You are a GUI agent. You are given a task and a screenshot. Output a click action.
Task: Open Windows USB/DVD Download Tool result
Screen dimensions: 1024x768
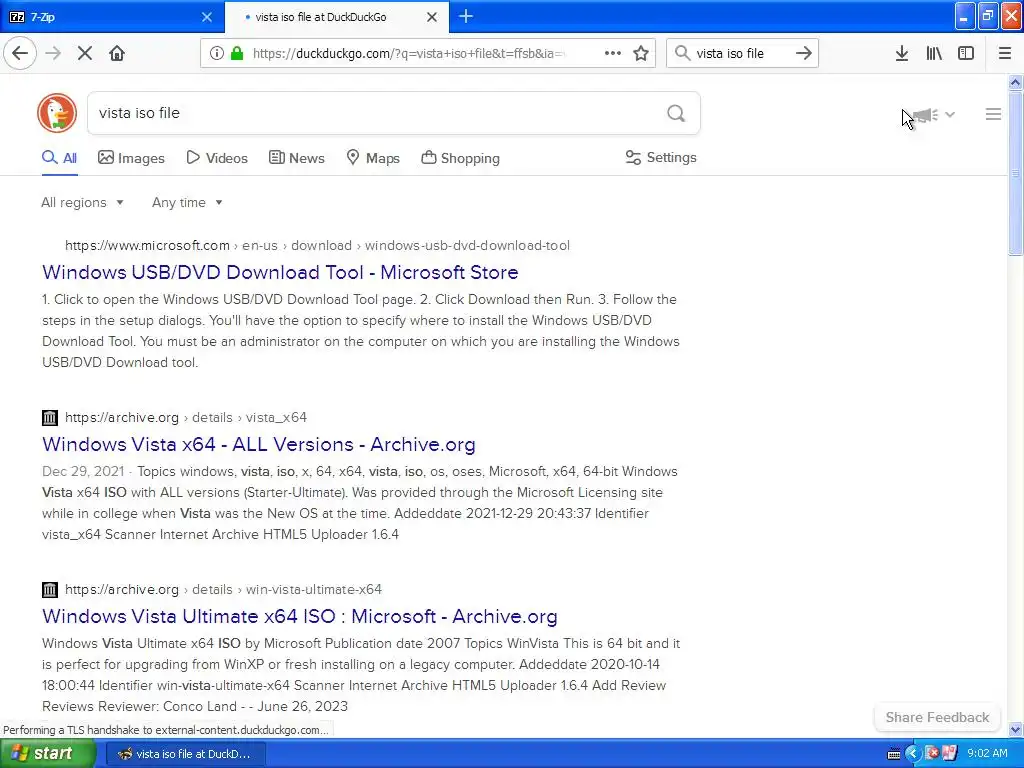pos(280,272)
